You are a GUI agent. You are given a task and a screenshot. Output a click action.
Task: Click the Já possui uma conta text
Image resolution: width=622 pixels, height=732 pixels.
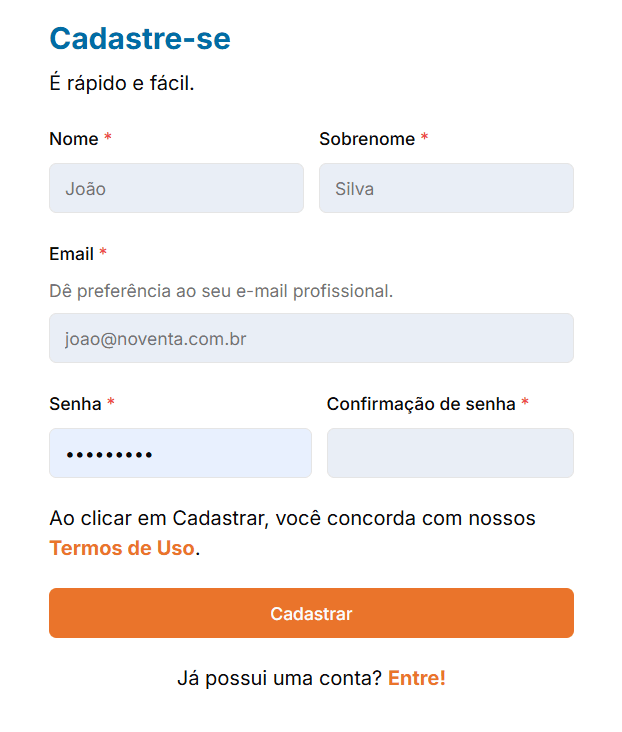pyautogui.click(x=280, y=678)
